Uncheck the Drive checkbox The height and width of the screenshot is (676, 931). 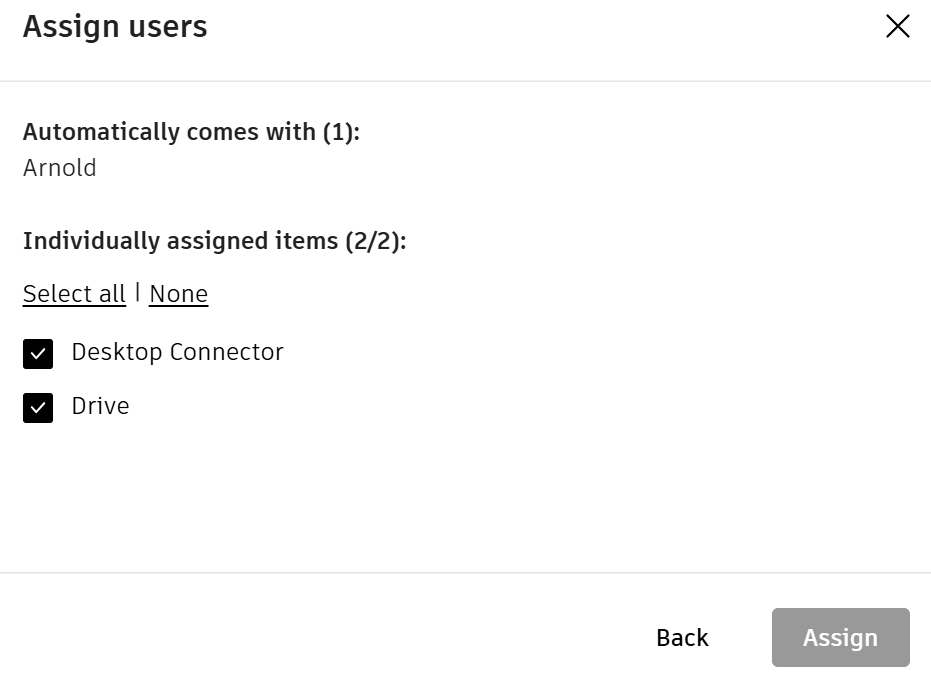pos(38,408)
